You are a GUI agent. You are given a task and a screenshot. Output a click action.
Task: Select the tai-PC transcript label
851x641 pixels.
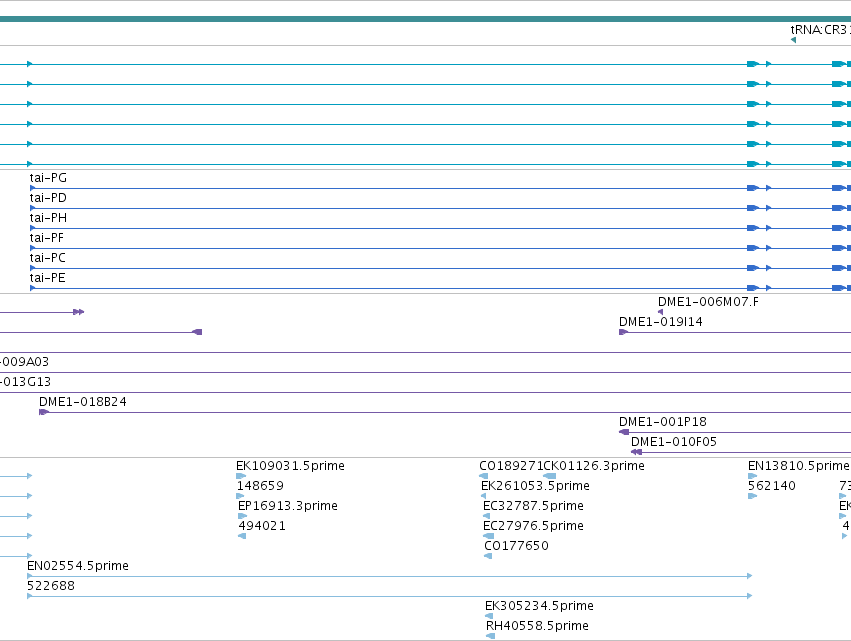48,258
